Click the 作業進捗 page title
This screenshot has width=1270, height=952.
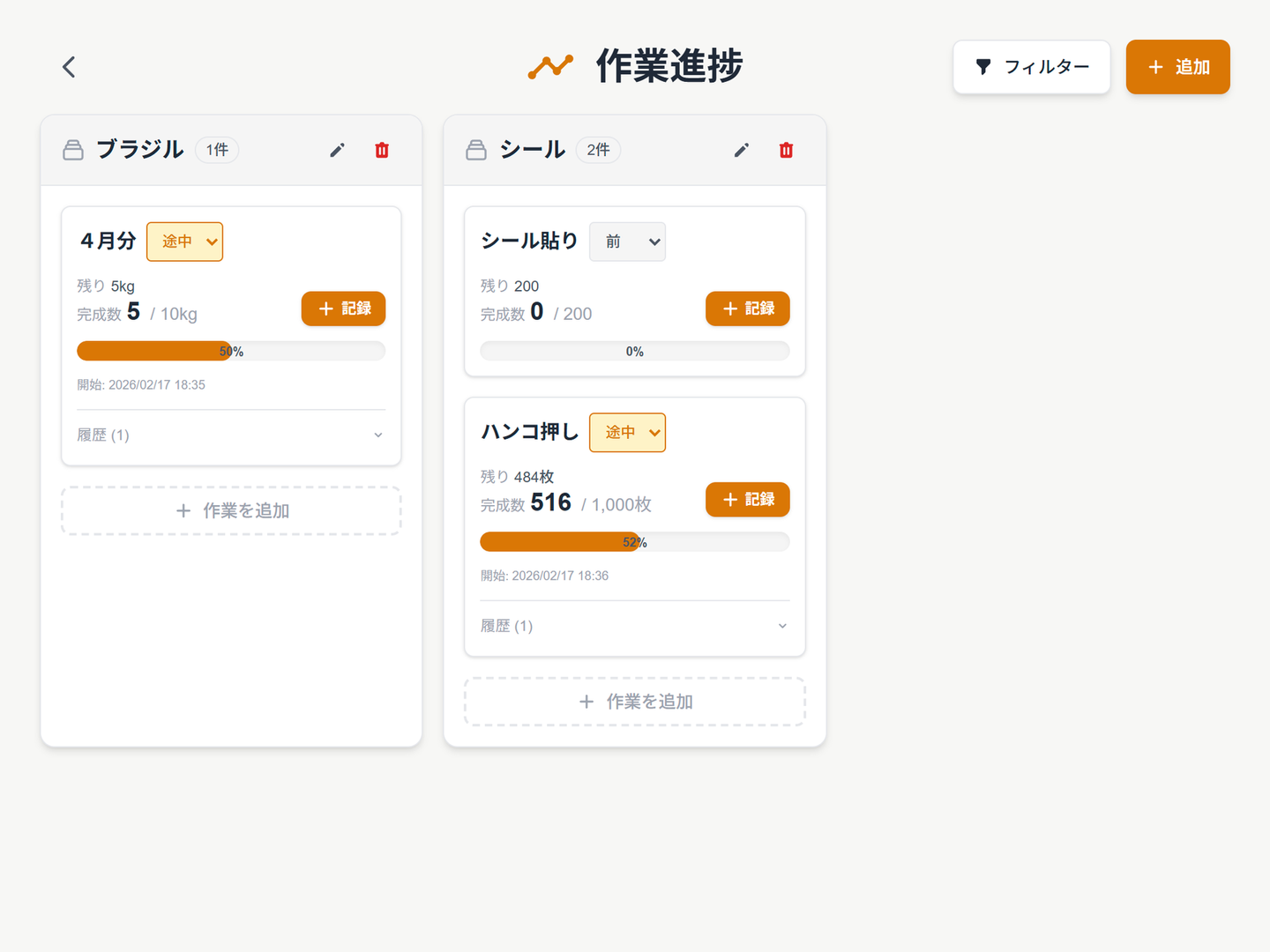(669, 67)
